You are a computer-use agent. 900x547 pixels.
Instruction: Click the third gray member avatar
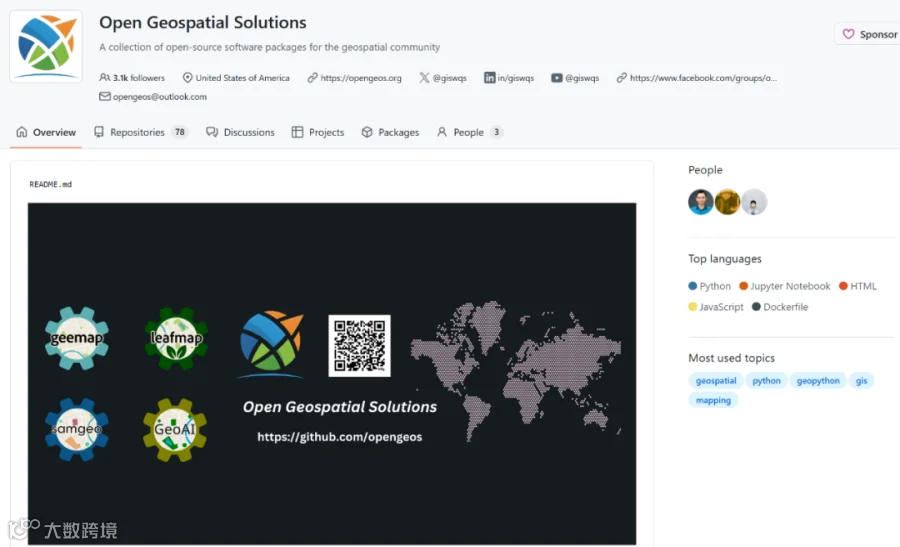754,202
